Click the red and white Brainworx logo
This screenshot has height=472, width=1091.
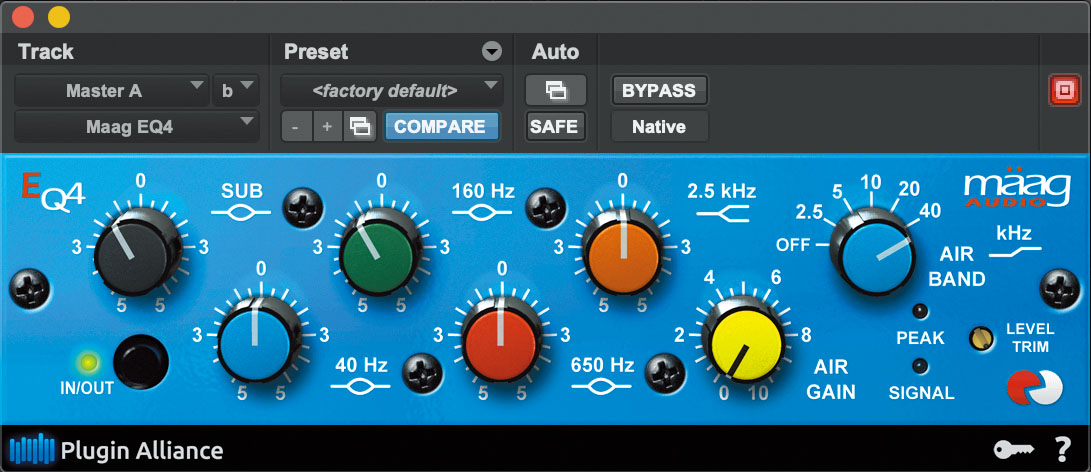pos(1034,388)
